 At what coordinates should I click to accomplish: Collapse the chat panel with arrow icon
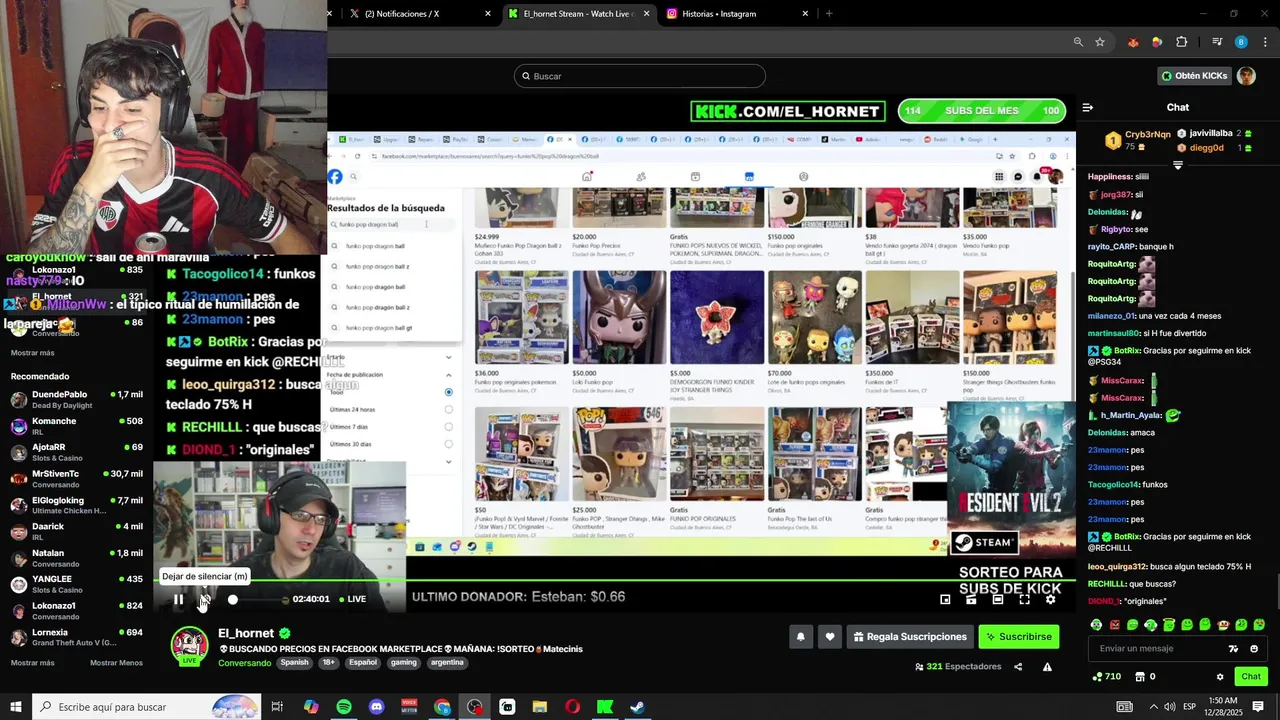(1088, 107)
